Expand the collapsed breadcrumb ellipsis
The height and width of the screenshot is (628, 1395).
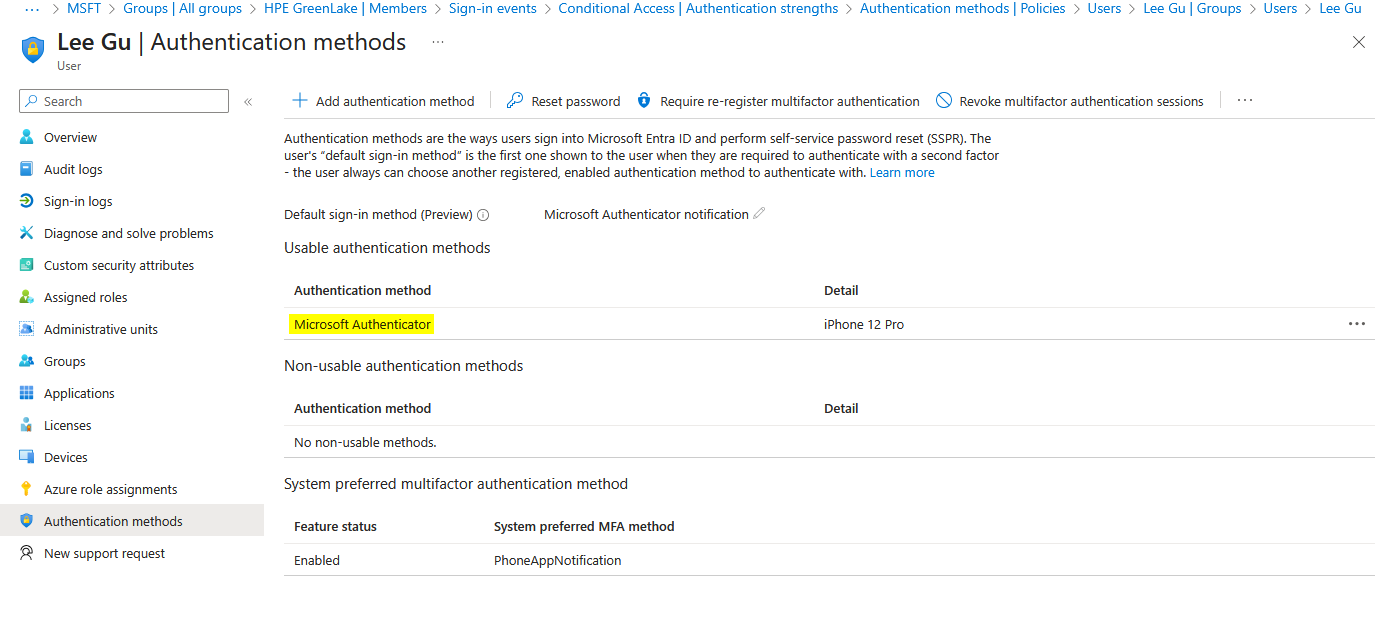pos(31,9)
